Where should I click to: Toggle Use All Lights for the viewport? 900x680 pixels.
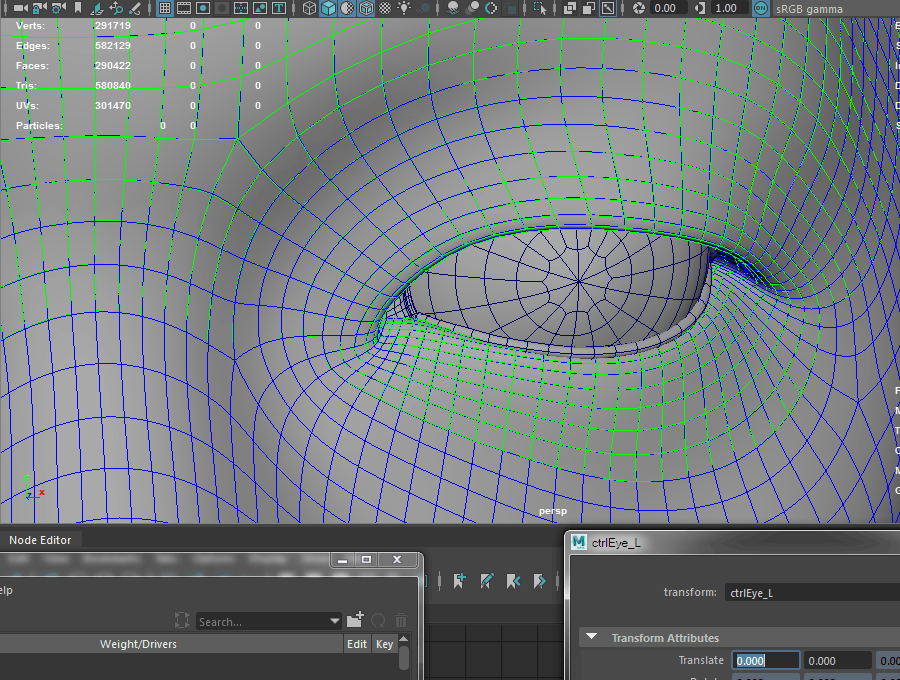(404, 8)
